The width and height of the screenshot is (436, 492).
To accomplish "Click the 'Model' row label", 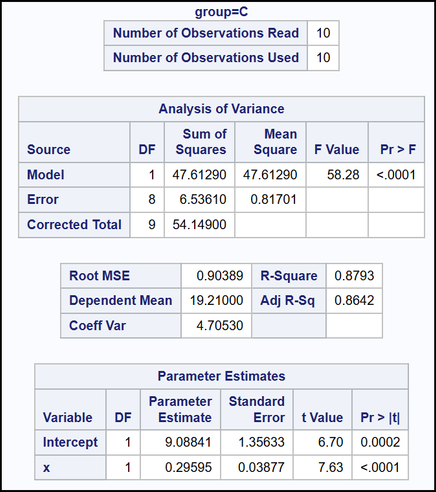I will [x=46, y=175].
